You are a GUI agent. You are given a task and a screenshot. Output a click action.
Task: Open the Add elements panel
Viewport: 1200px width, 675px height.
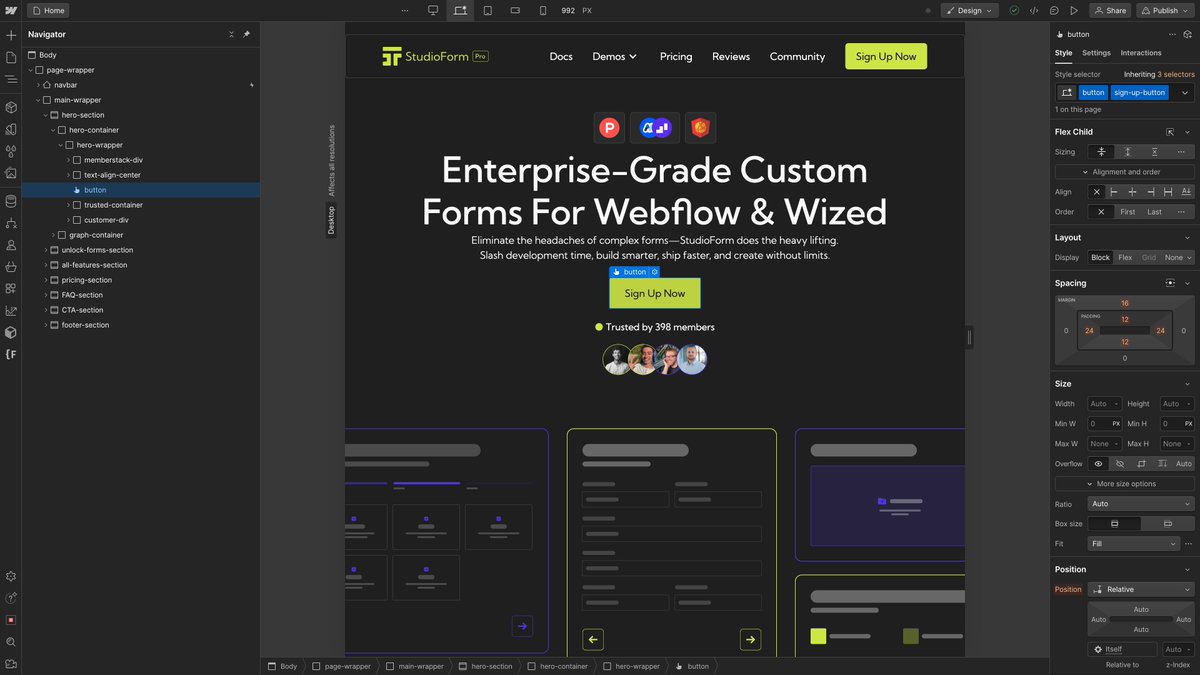(11, 35)
